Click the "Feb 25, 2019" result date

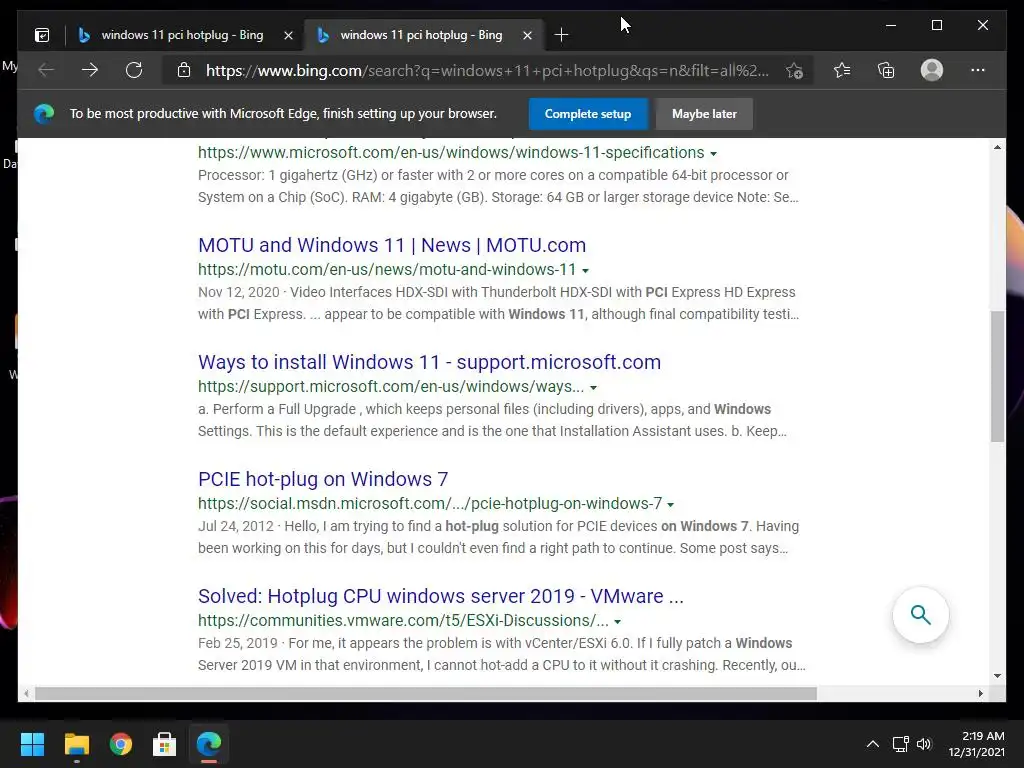pos(238,643)
